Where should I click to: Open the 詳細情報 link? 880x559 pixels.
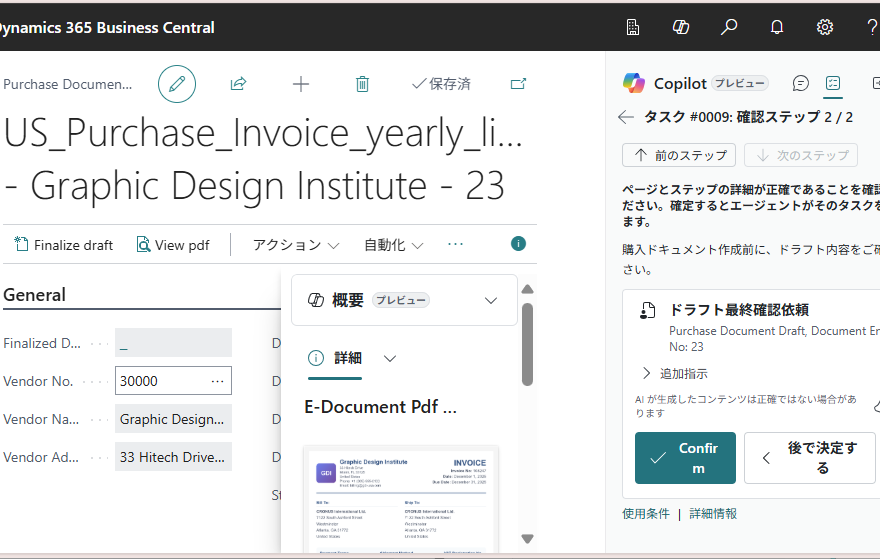point(713,514)
